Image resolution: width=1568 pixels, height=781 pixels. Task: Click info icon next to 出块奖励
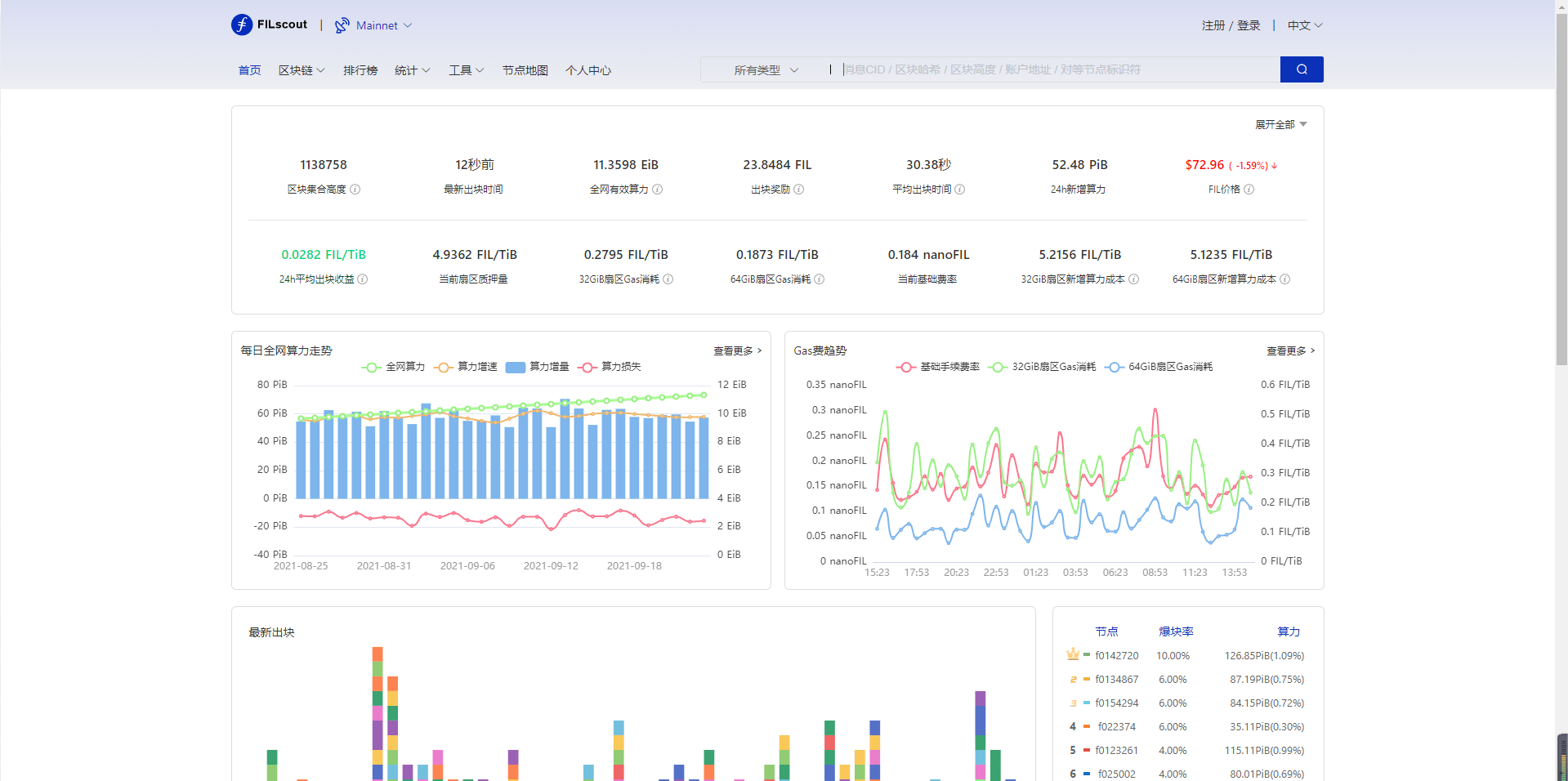pos(799,190)
